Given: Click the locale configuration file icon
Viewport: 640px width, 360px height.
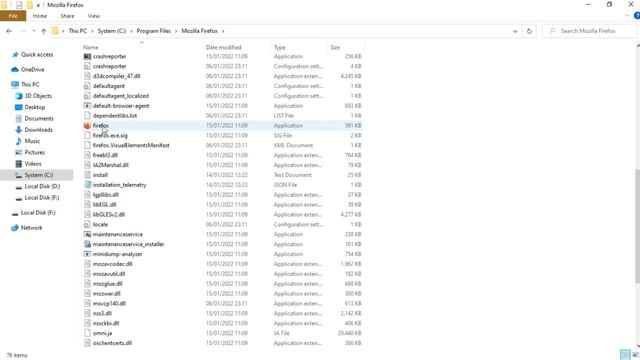Looking at the screenshot, I should (x=87, y=224).
